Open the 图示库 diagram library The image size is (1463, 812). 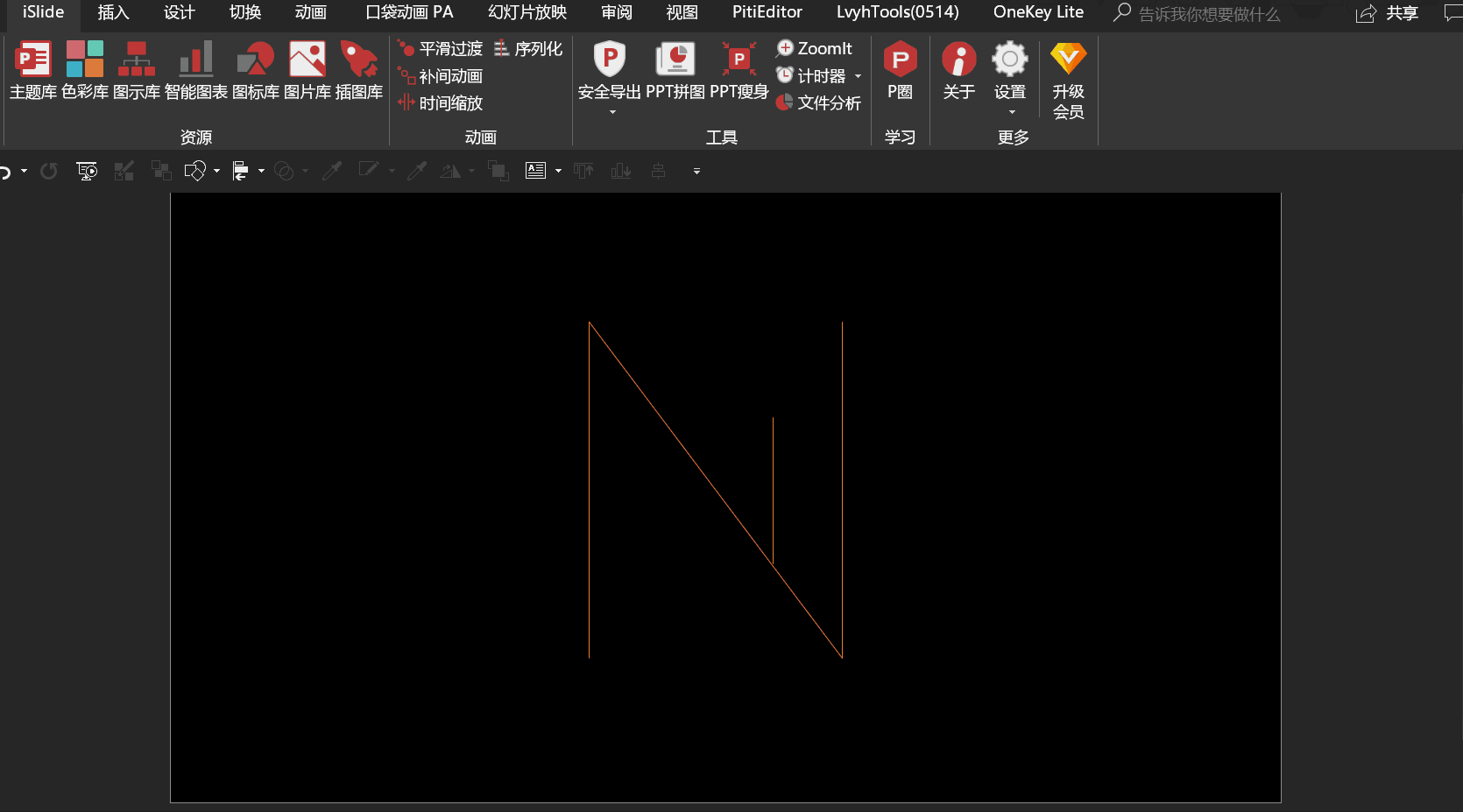click(137, 70)
